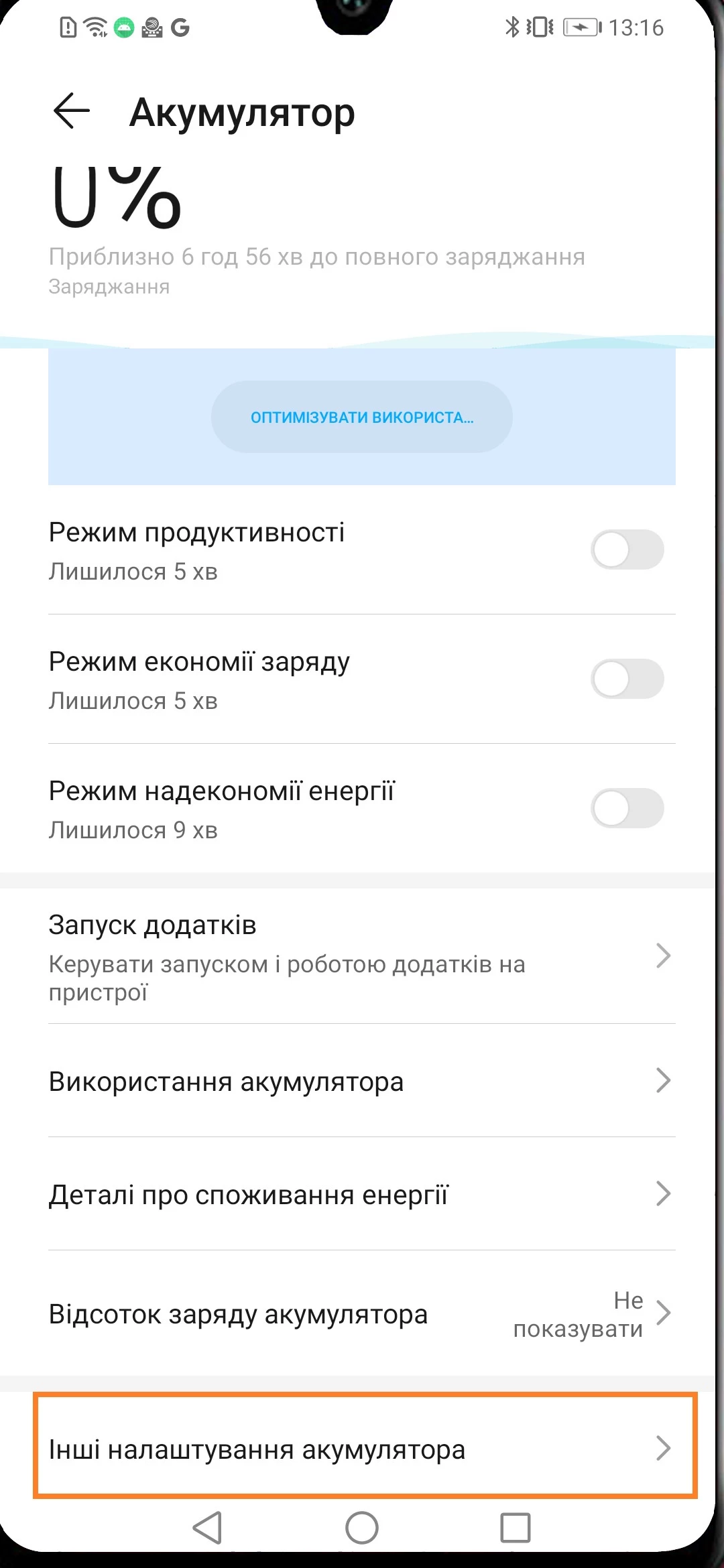724x1568 pixels.
Task: Tap the Не показувати value text
Action: (x=578, y=1314)
